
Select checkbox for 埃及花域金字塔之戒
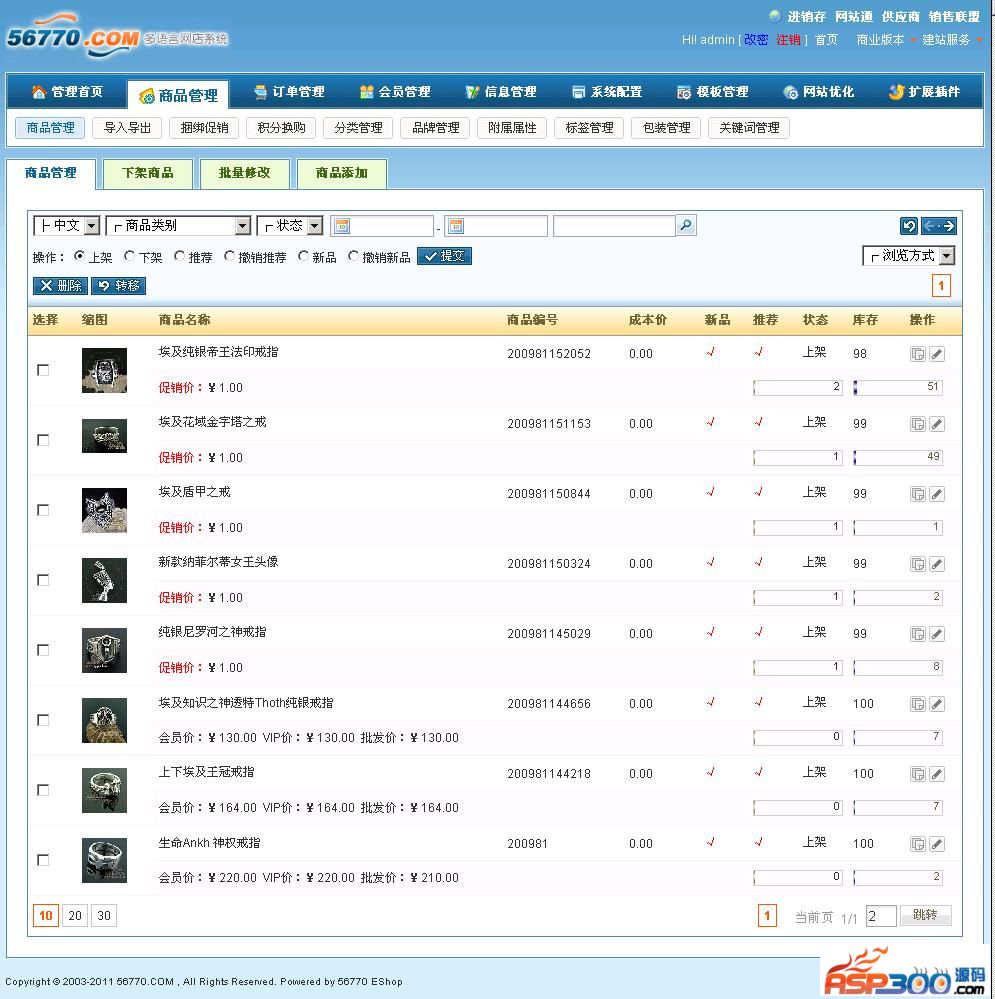(x=43, y=440)
